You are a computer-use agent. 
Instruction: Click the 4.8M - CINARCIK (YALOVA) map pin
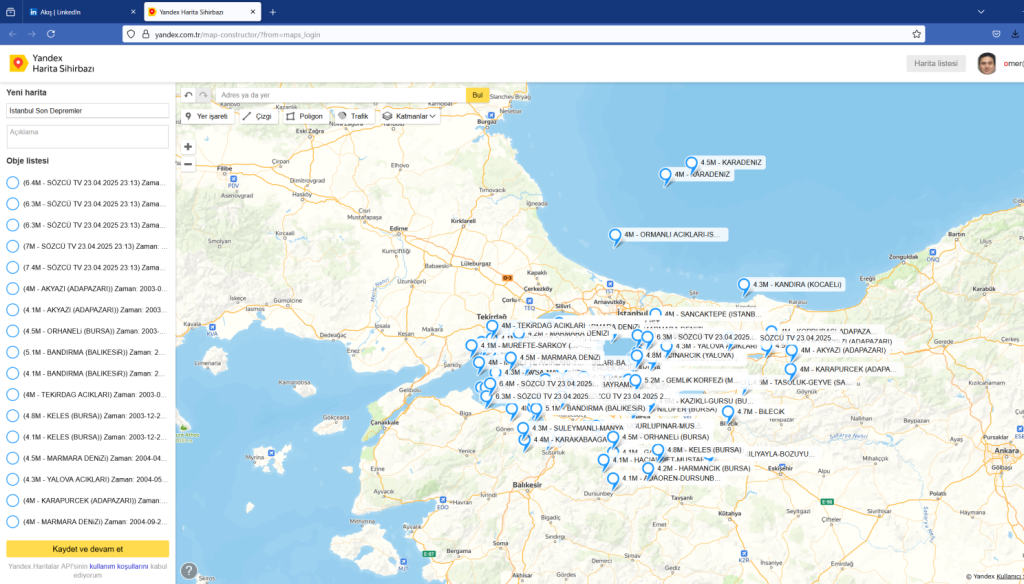637,359
